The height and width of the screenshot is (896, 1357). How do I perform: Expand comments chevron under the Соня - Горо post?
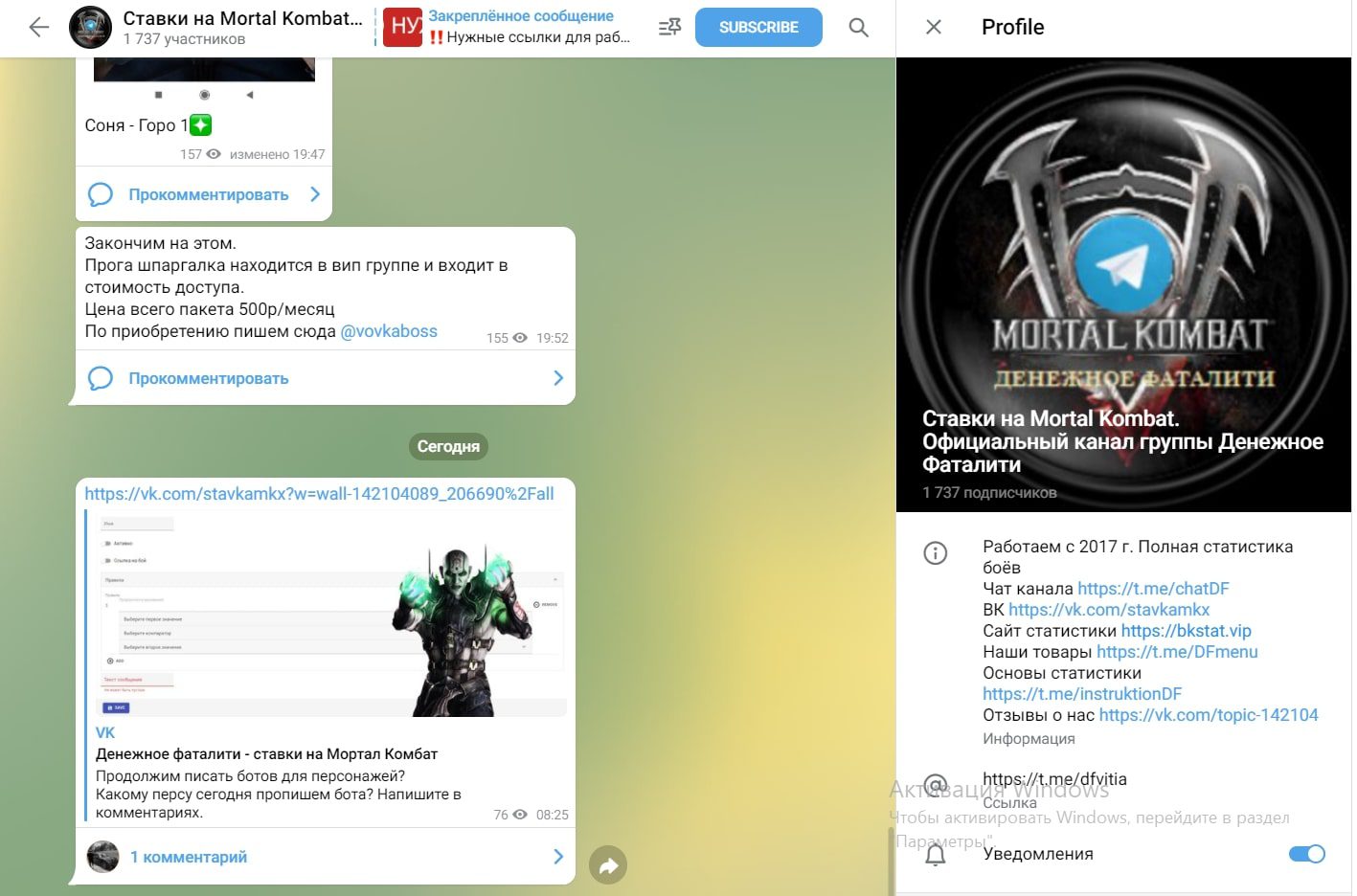(315, 194)
